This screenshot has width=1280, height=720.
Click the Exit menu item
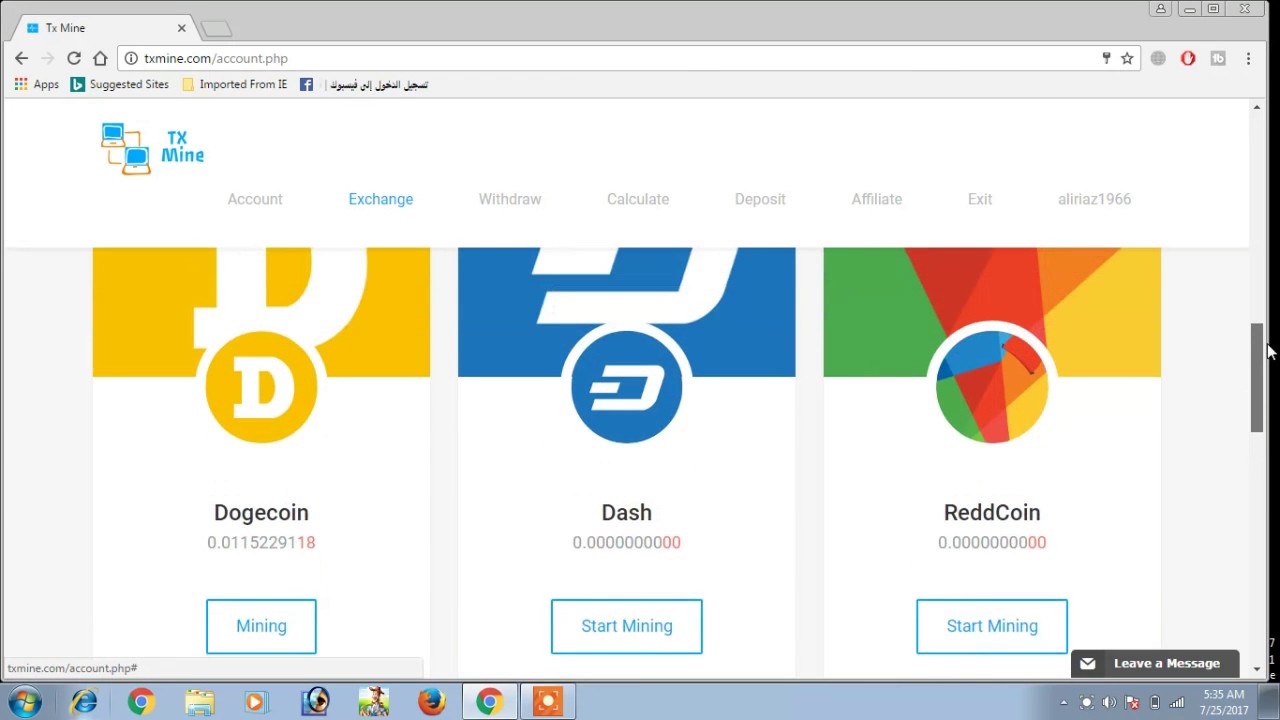coord(980,199)
